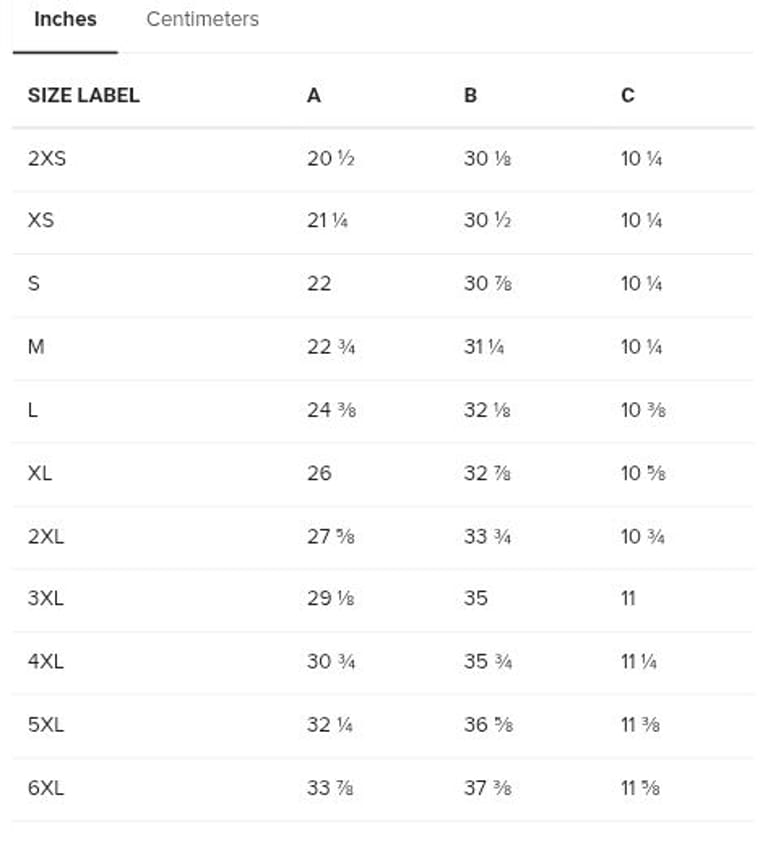Click the 5XL size label

pyautogui.click(x=46, y=725)
